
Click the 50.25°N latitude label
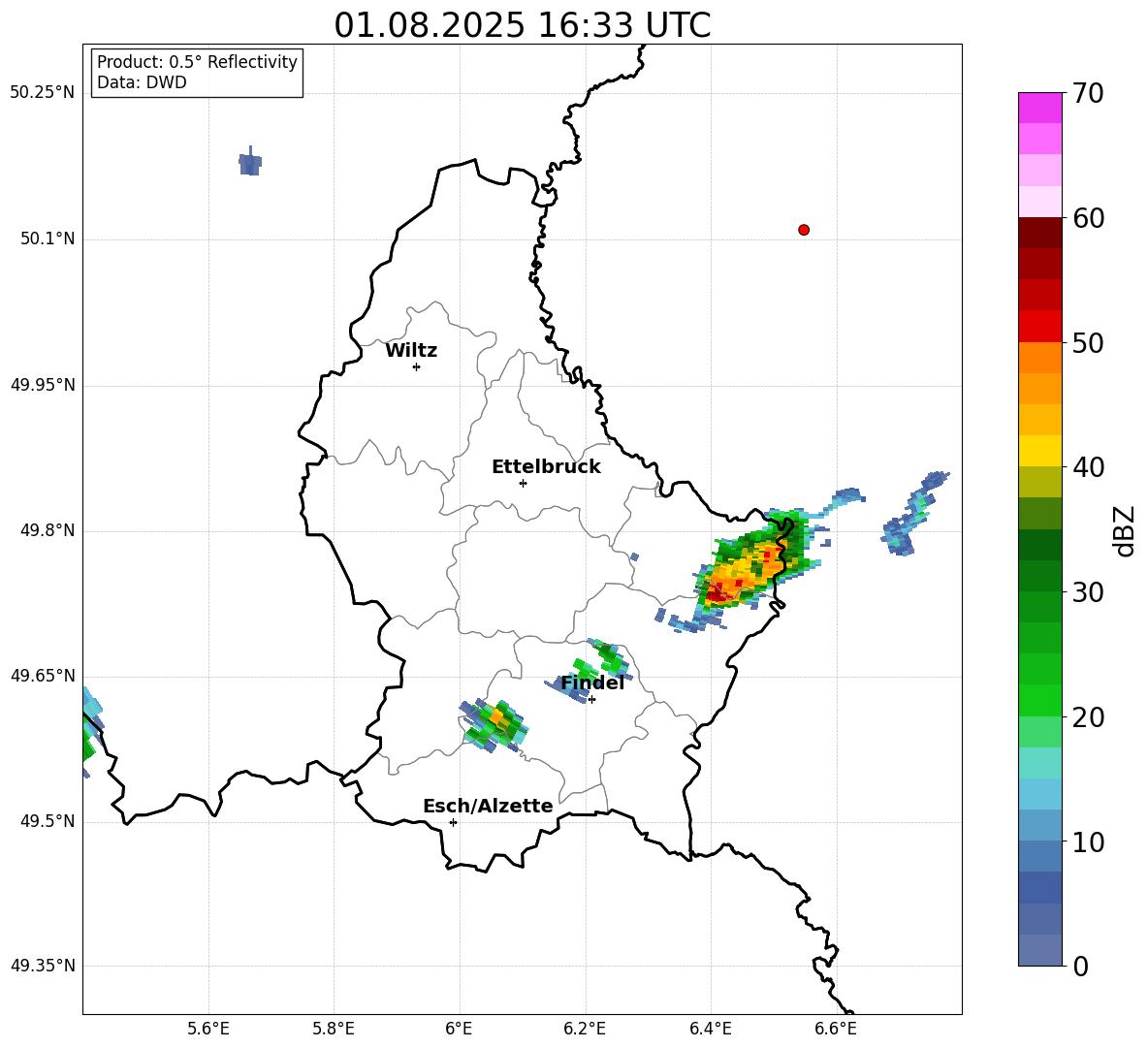(43, 93)
